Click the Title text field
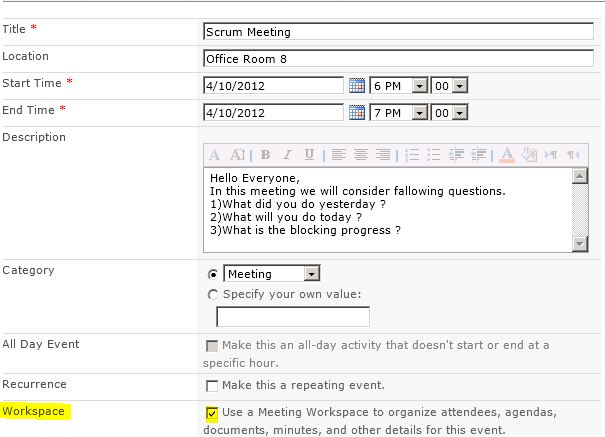 tap(398, 32)
